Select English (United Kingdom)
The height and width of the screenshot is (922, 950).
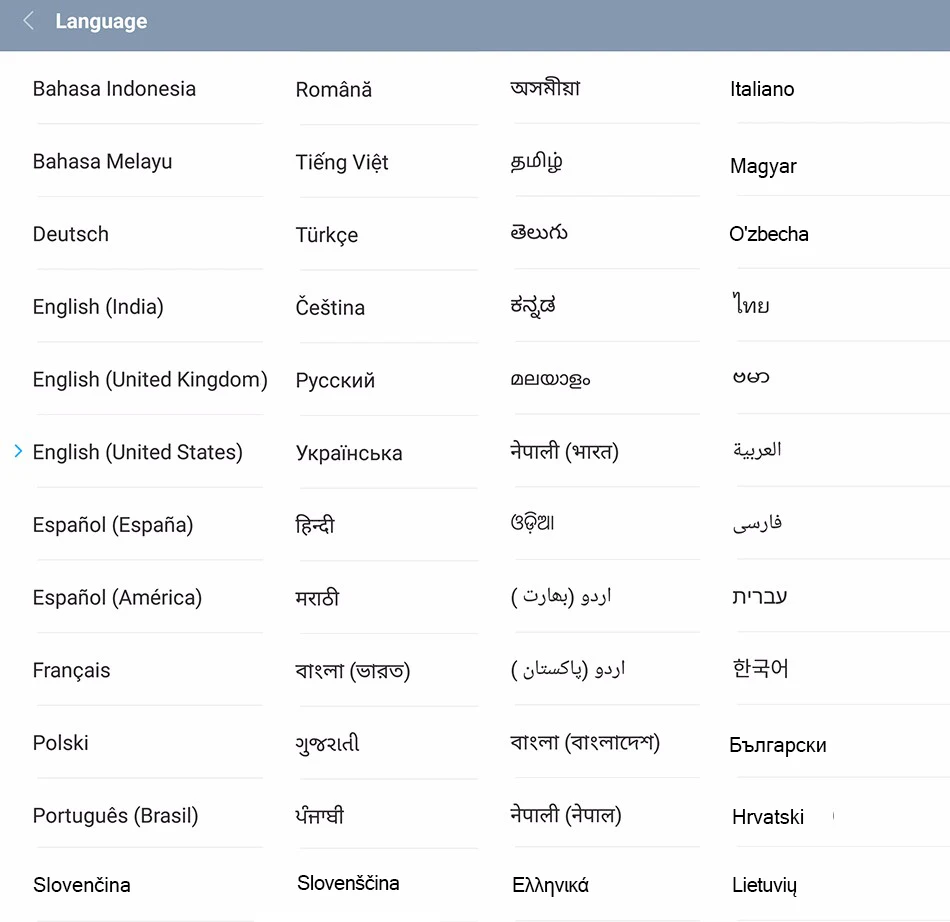point(150,380)
